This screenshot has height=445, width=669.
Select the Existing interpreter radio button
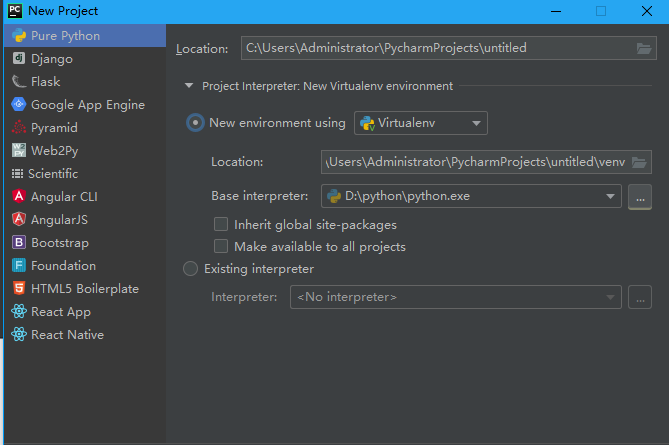pyautogui.click(x=191, y=269)
